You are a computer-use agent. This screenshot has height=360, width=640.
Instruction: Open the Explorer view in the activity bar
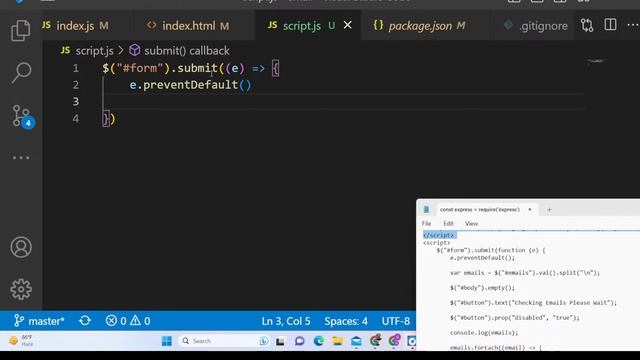[x=20, y=31]
